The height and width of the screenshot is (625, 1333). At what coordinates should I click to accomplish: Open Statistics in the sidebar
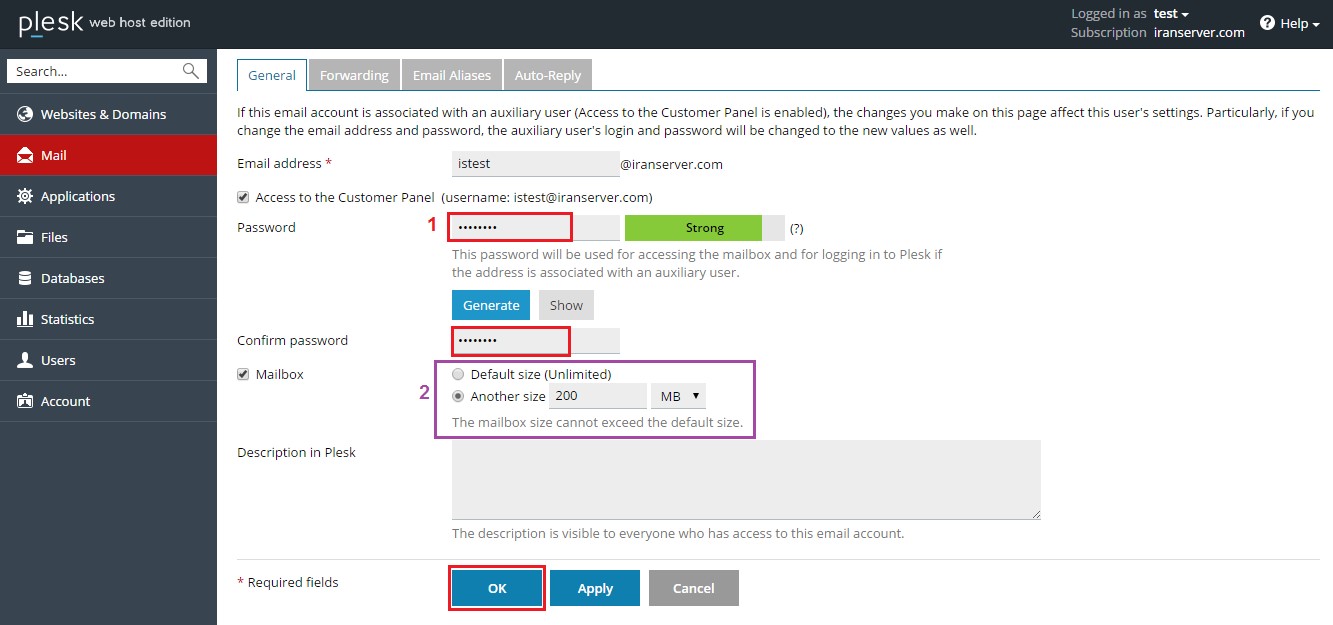(108, 319)
